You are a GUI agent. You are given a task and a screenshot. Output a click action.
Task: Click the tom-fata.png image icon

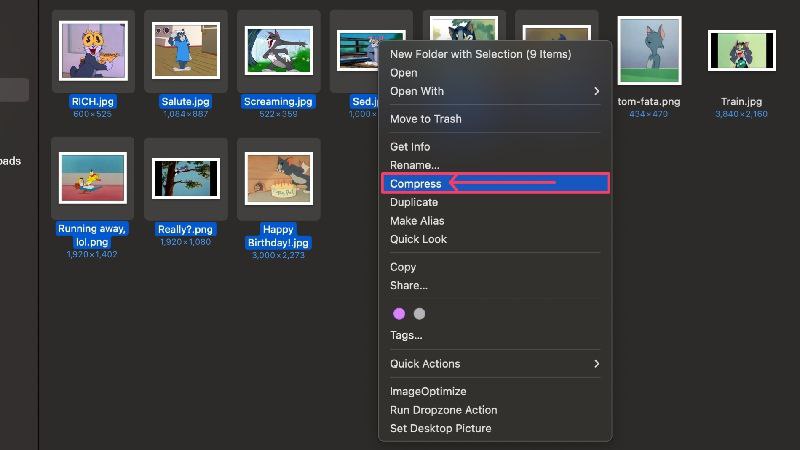(649, 51)
